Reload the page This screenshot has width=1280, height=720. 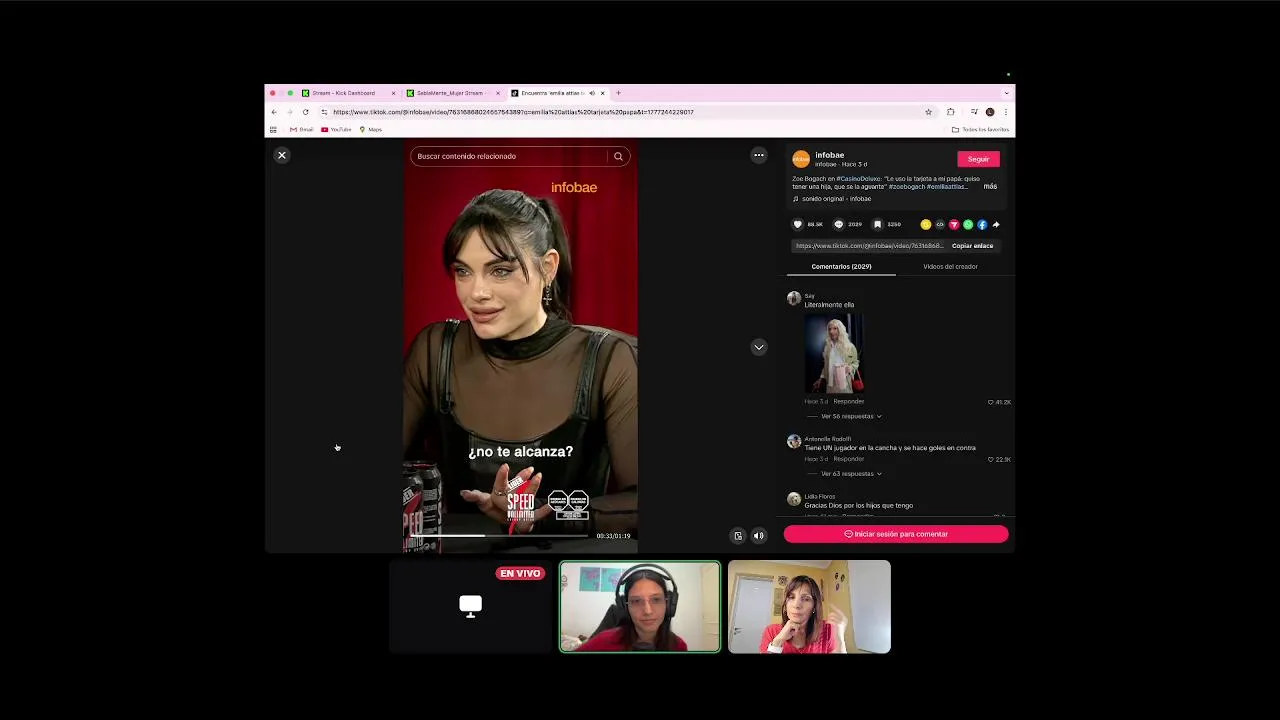(x=306, y=112)
